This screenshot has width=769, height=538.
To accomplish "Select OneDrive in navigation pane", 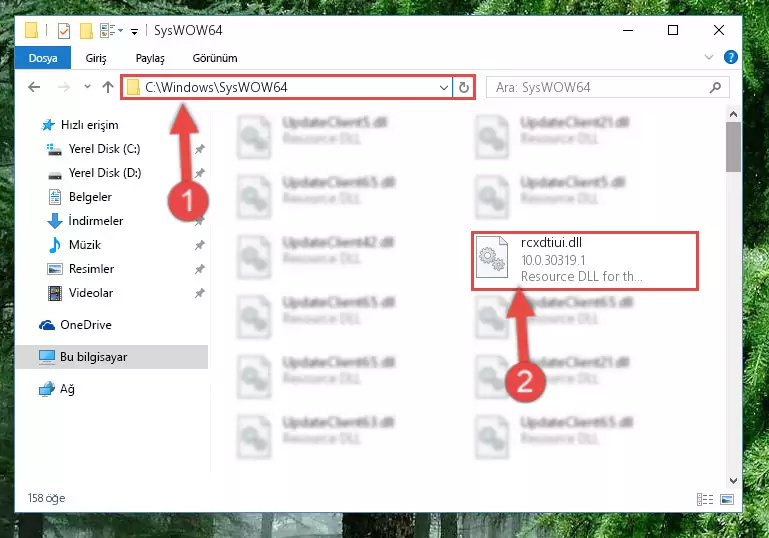I will point(76,325).
